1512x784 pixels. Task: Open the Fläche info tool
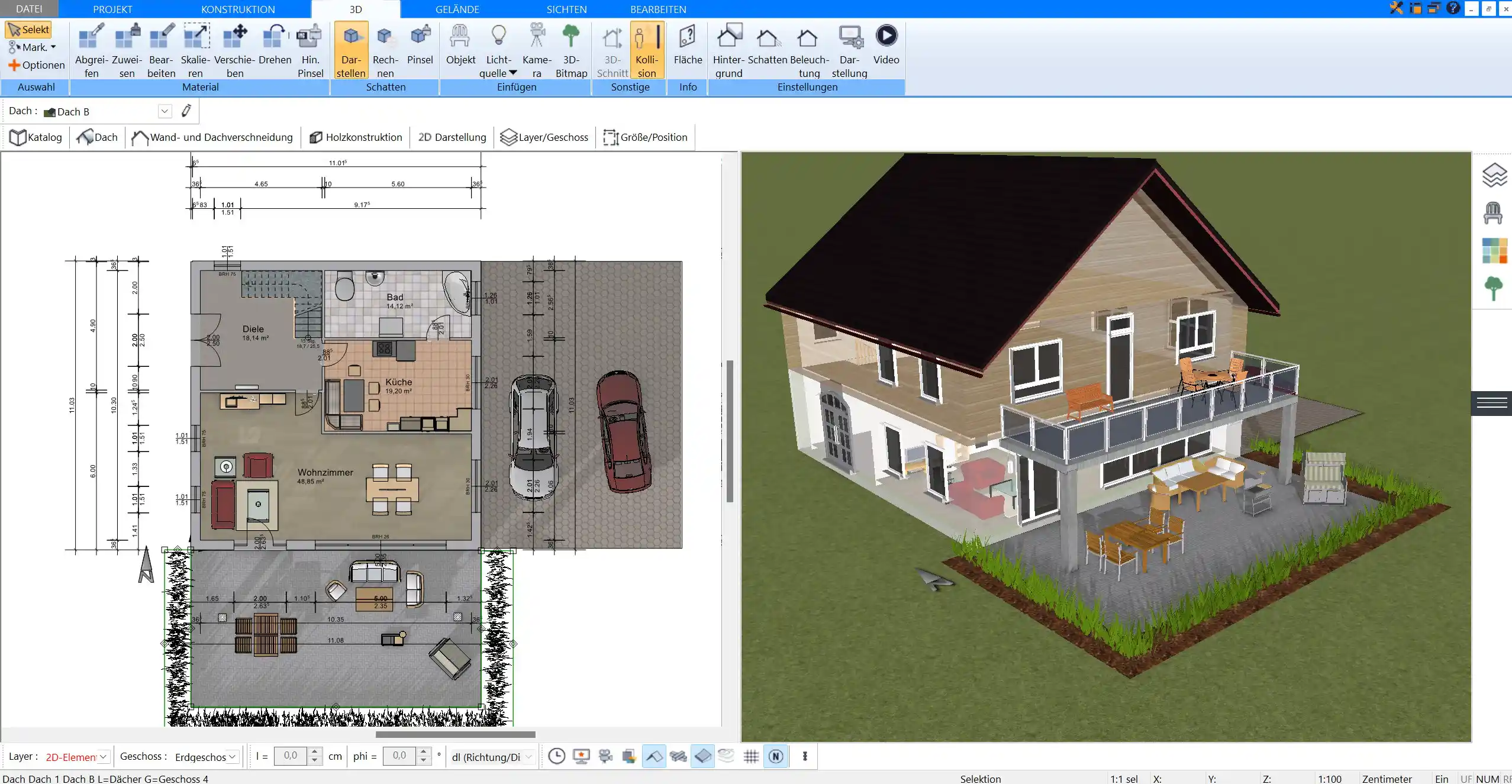tap(688, 44)
